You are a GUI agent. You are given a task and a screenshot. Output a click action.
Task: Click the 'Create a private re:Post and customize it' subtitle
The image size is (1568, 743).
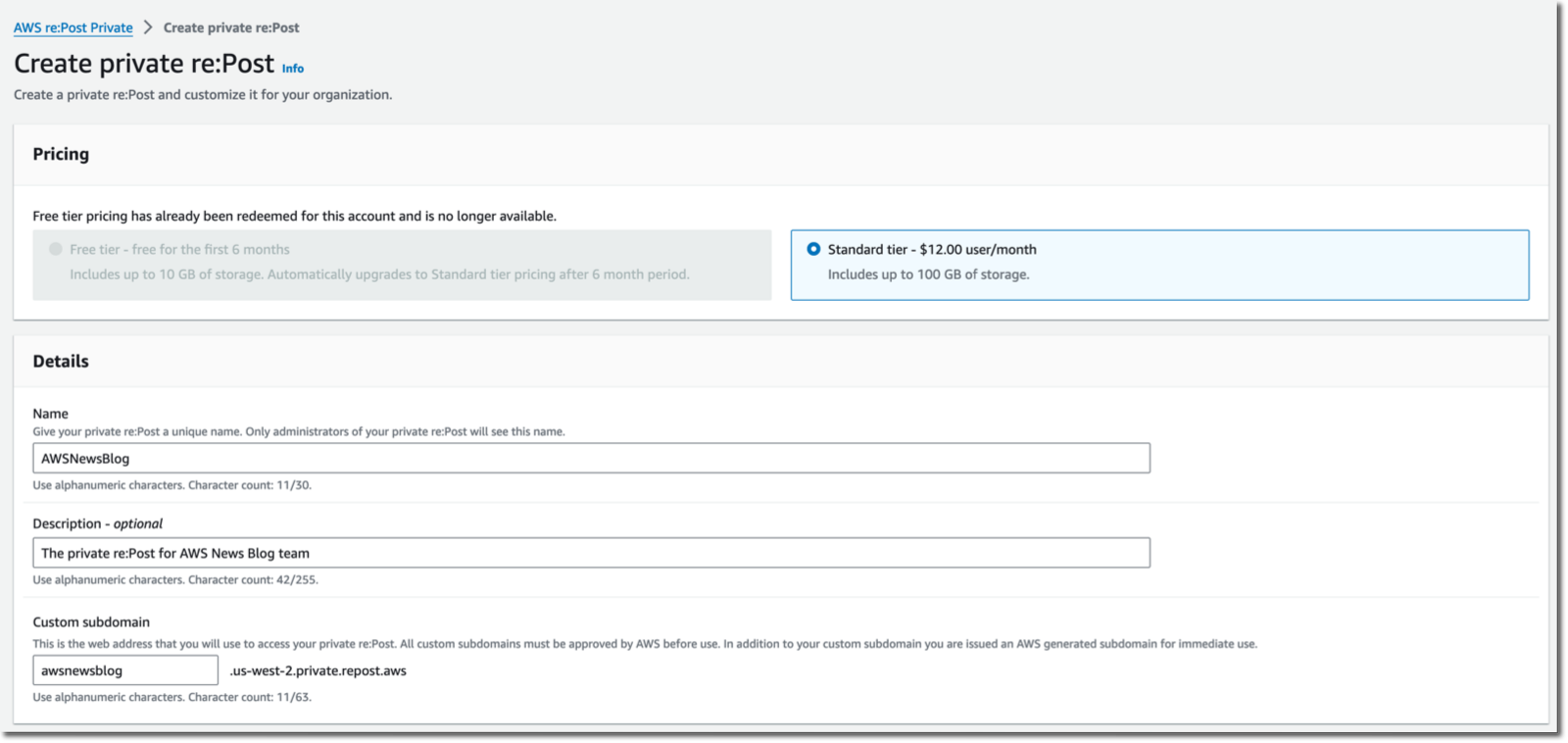(203, 95)
